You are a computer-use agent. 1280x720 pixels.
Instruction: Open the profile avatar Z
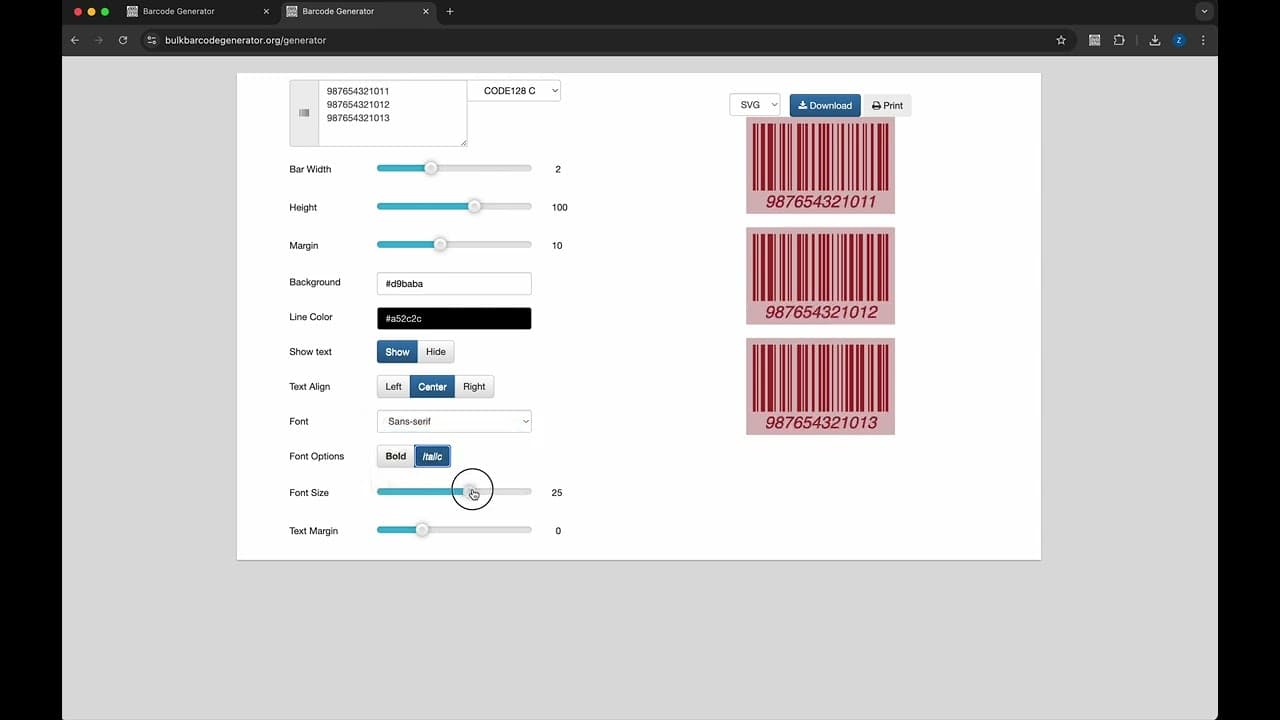[x=1179, y=40]
